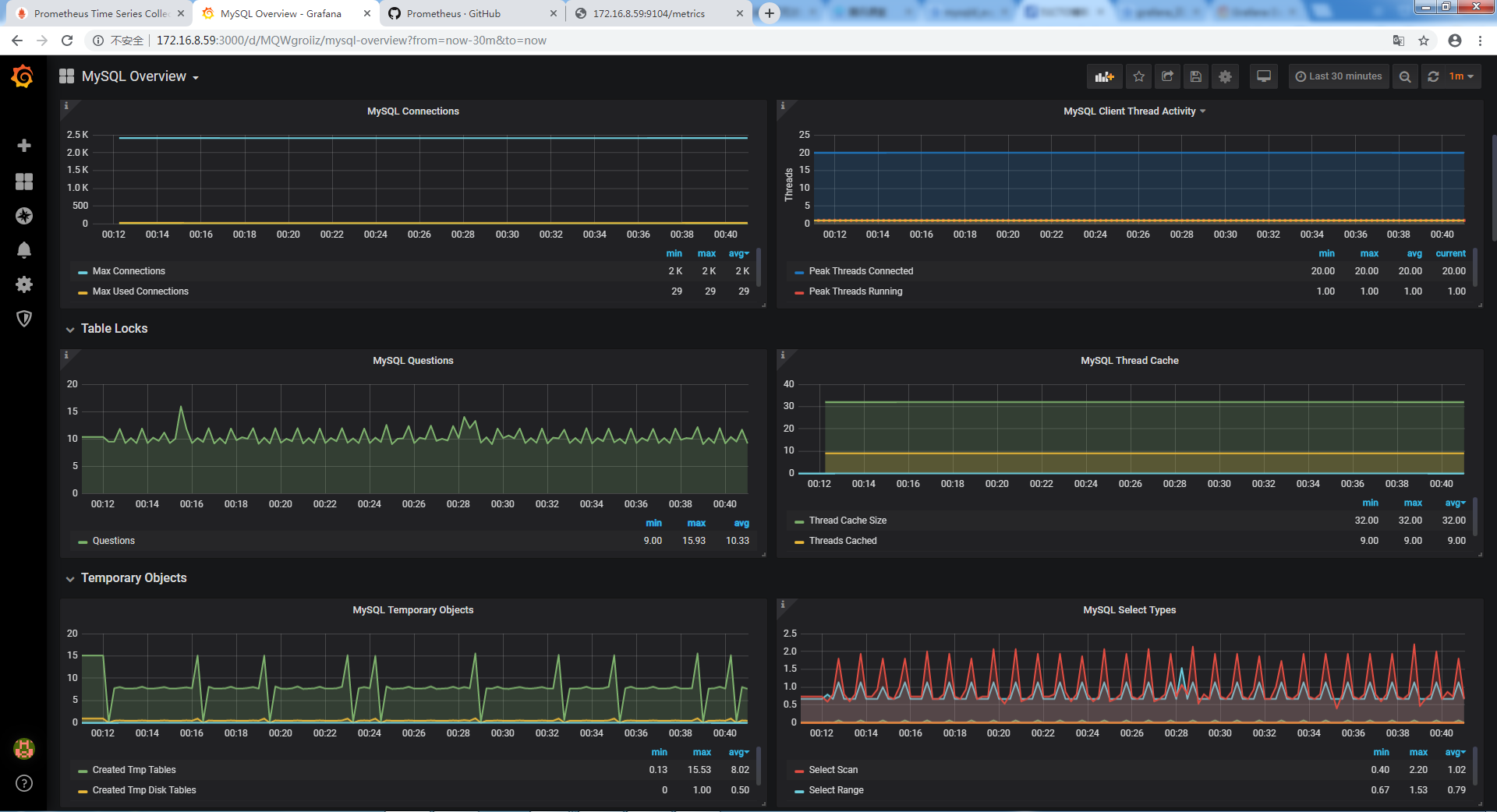Bookmark page with the star icon

coord(1424,41)
